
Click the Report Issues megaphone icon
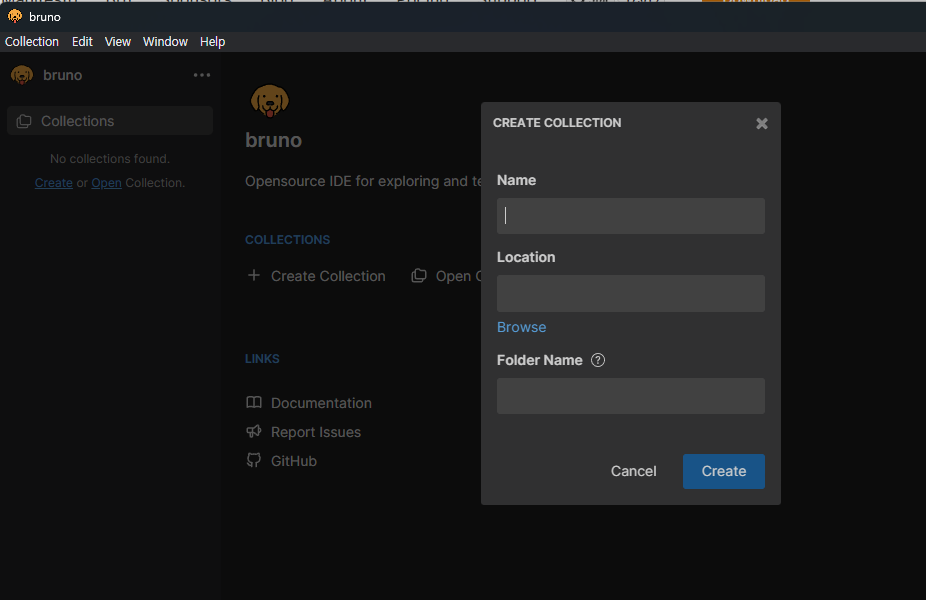tap(254, 431)
